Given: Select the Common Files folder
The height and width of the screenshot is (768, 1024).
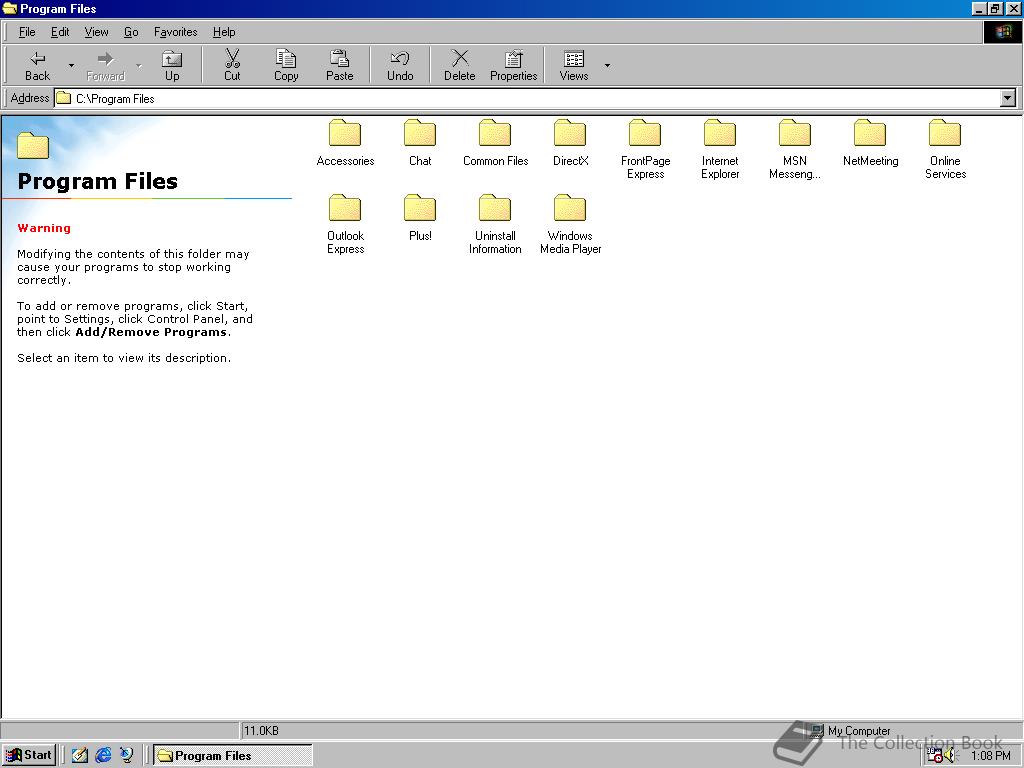Looking at the screenshot, I should point(495,143).
